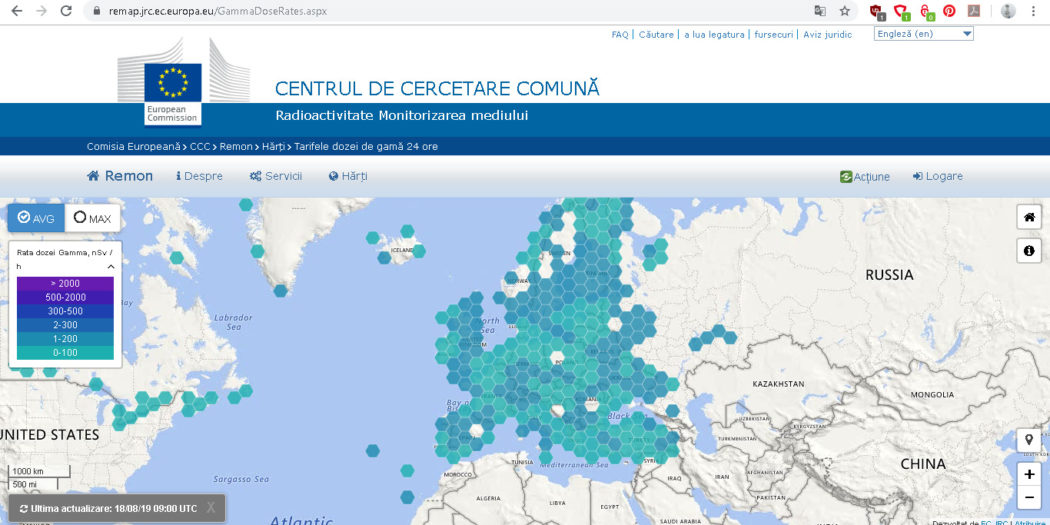The height and width of the screenshot is (525, 1050).
Task: Zoom in with the plus button
Action: point(1028,474)
